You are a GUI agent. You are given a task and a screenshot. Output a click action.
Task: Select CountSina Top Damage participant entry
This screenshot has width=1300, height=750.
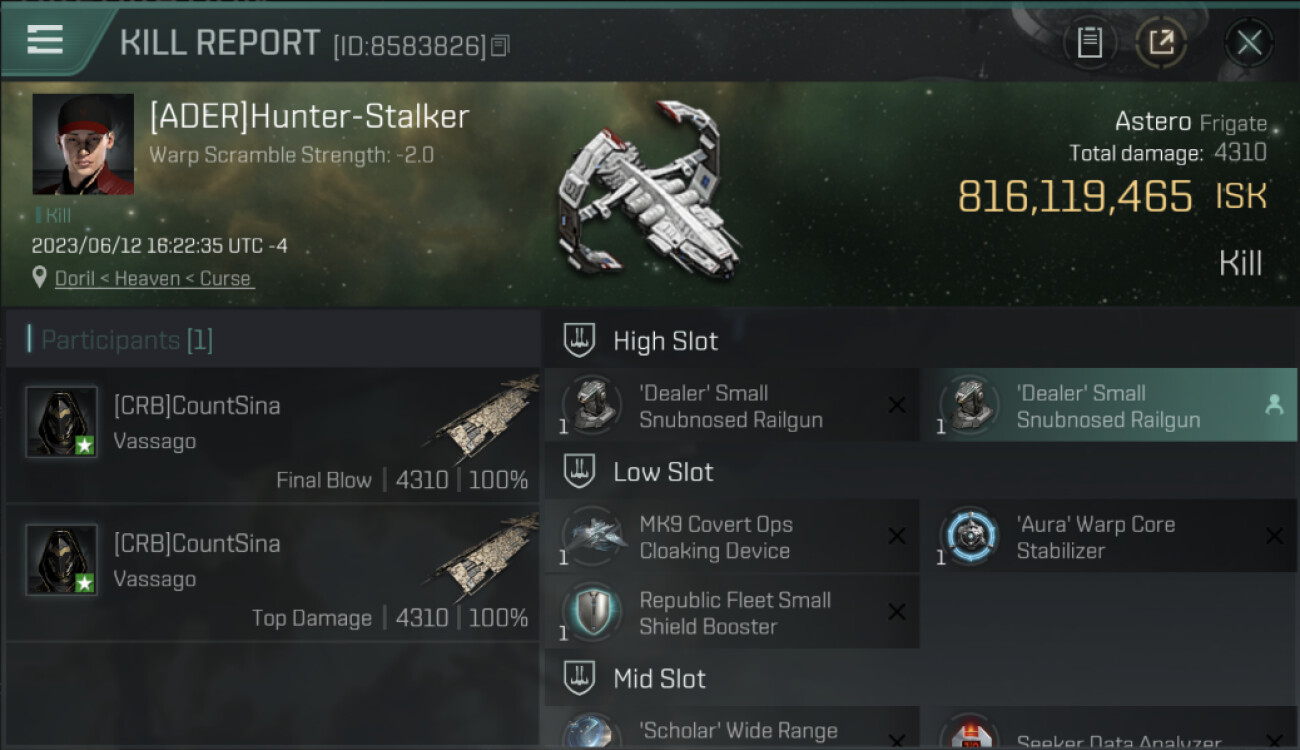coord(272,574)
